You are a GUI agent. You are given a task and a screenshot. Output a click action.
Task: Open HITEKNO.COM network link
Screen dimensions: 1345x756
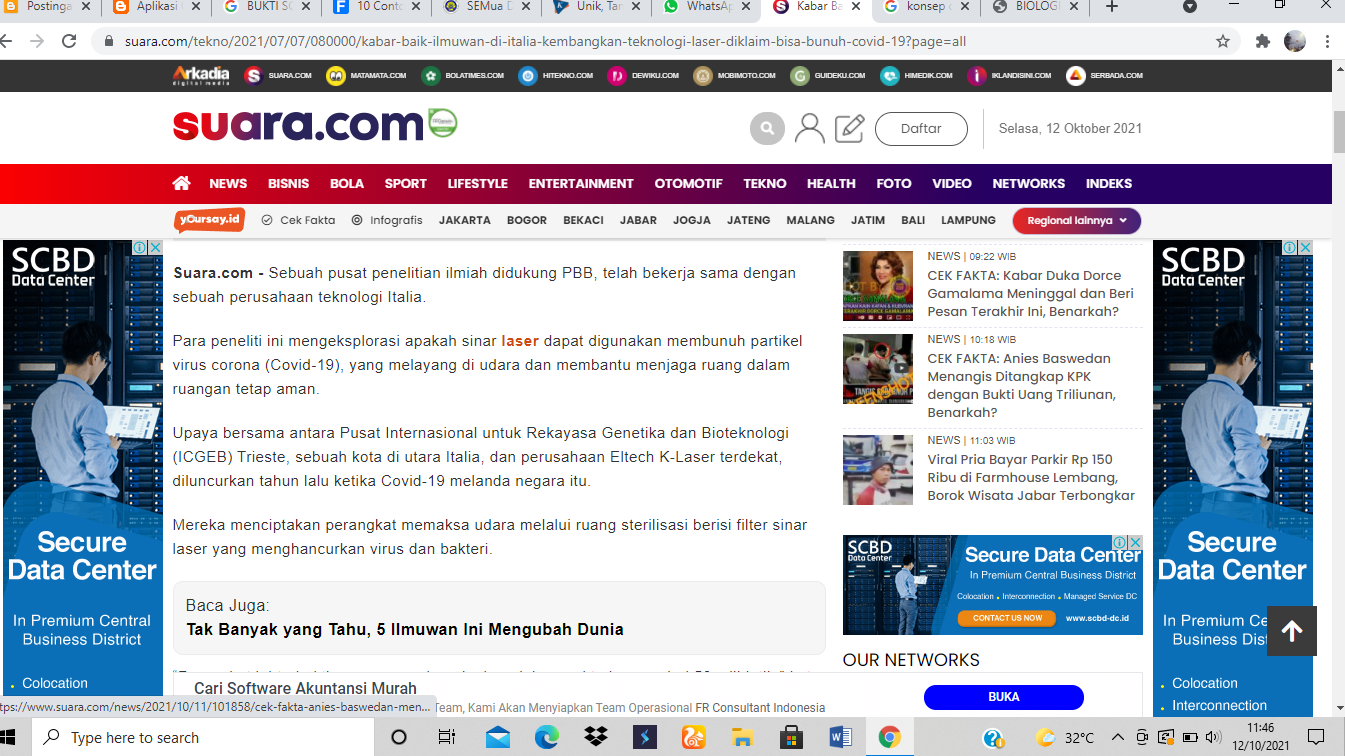point(555,75)
